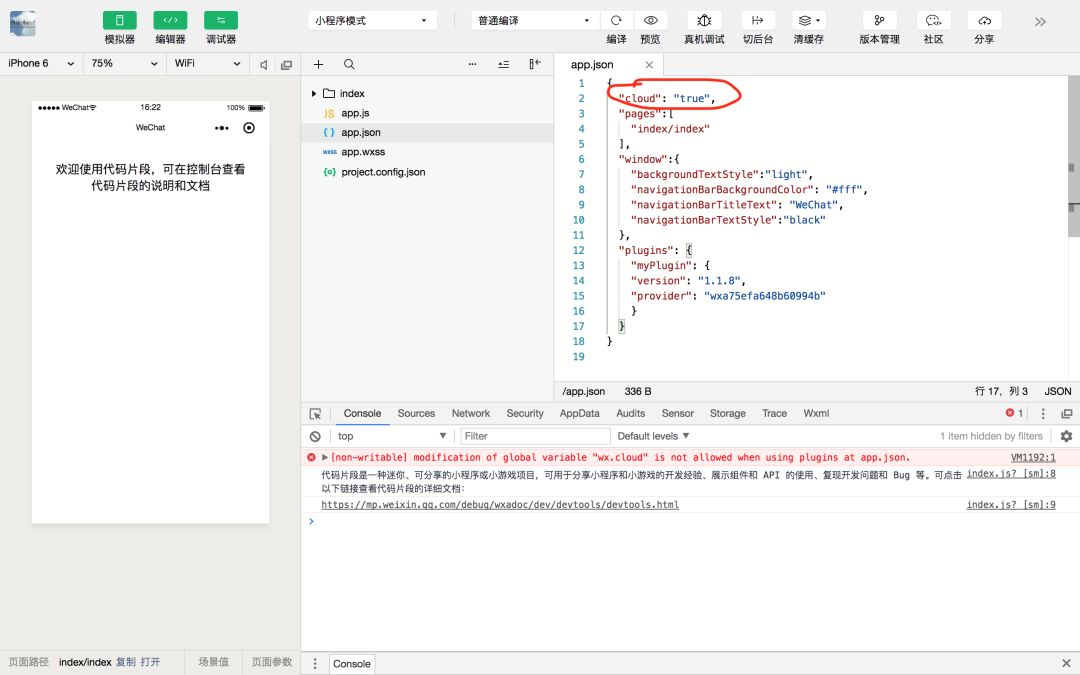Switch to the Network tab

pyautogui.click(x=471, y=413)
